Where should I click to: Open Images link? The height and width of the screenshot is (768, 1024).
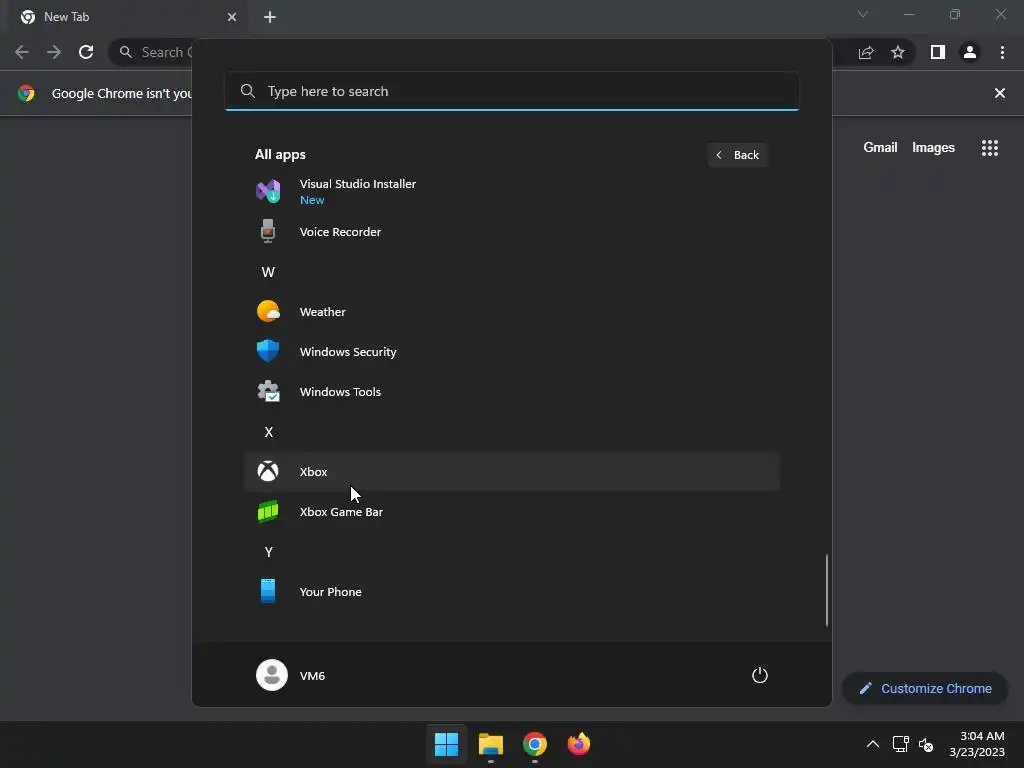coord(933,148)
